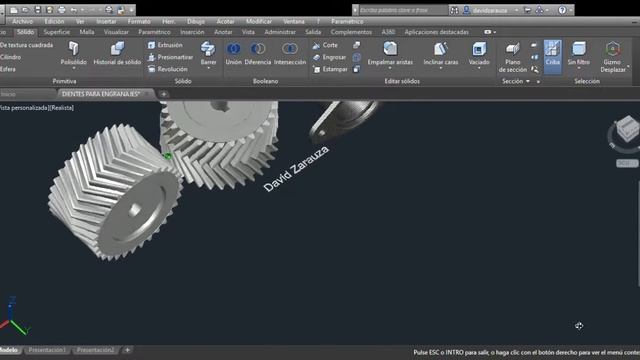Expand the Sección panel dropdown
This screenshot has height=360, width=640.
pos(528,81)
